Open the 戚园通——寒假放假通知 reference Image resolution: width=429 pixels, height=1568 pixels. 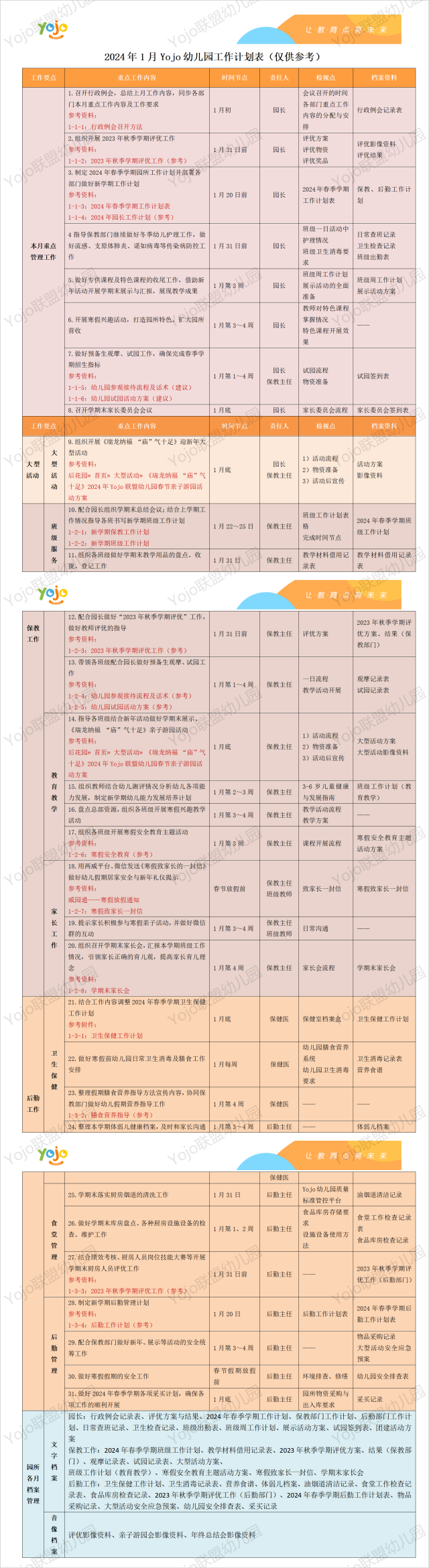pos(103,900)
